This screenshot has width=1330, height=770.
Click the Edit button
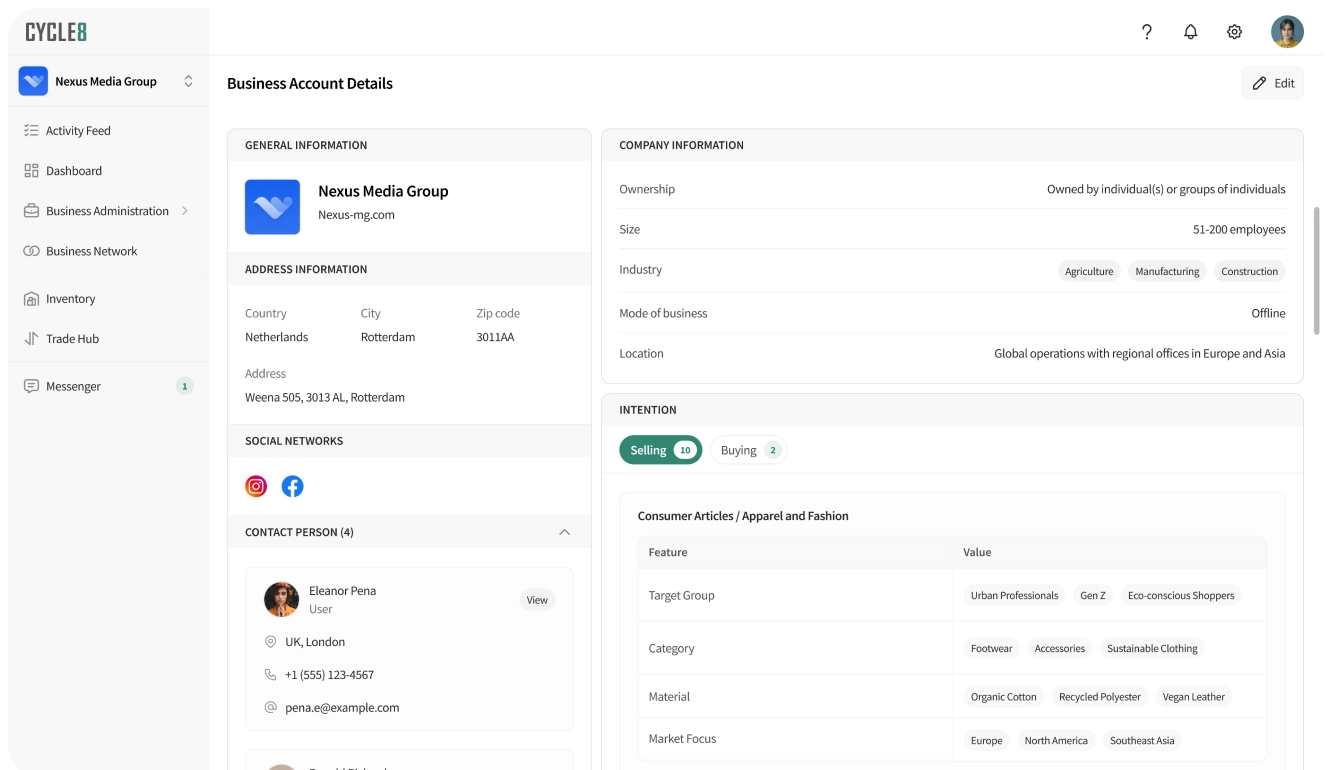(x=1273, y=83)
